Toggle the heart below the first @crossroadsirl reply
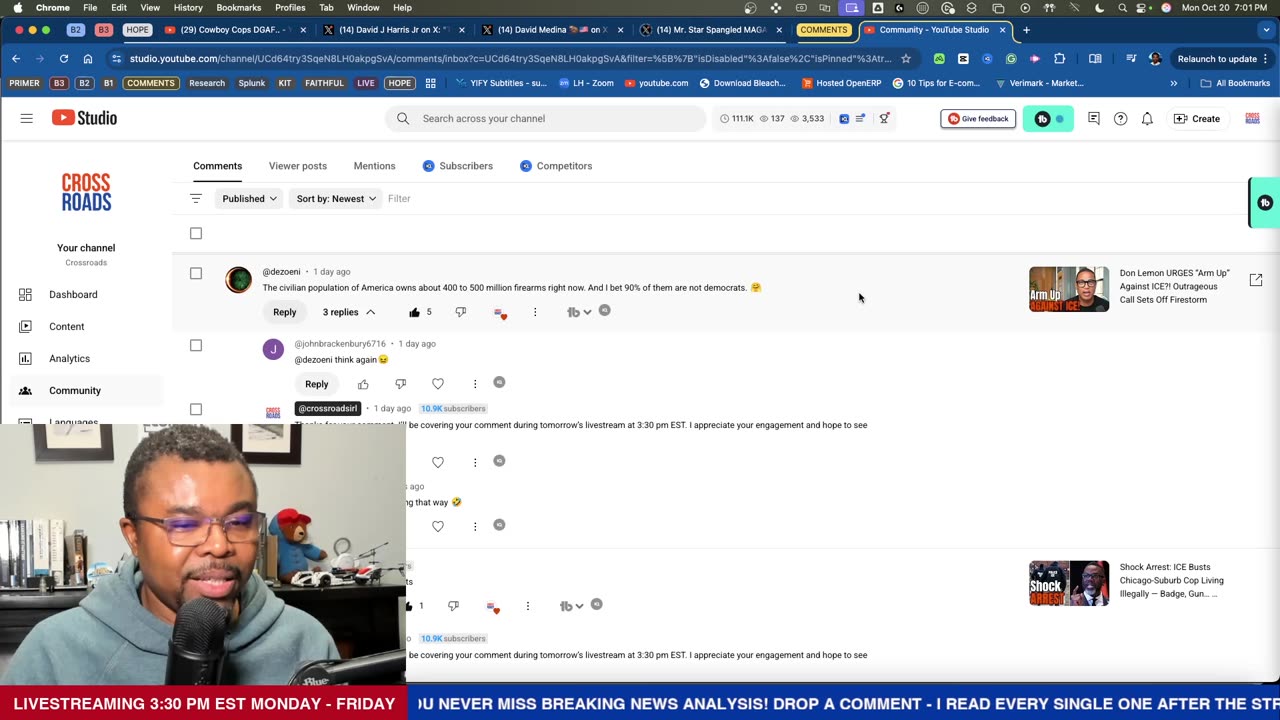Screen dimensions: 1280x720 click(x=438, y=462)
